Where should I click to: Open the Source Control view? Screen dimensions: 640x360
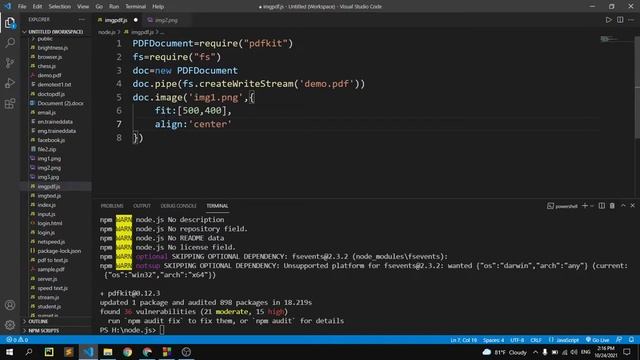click(10, 63)
